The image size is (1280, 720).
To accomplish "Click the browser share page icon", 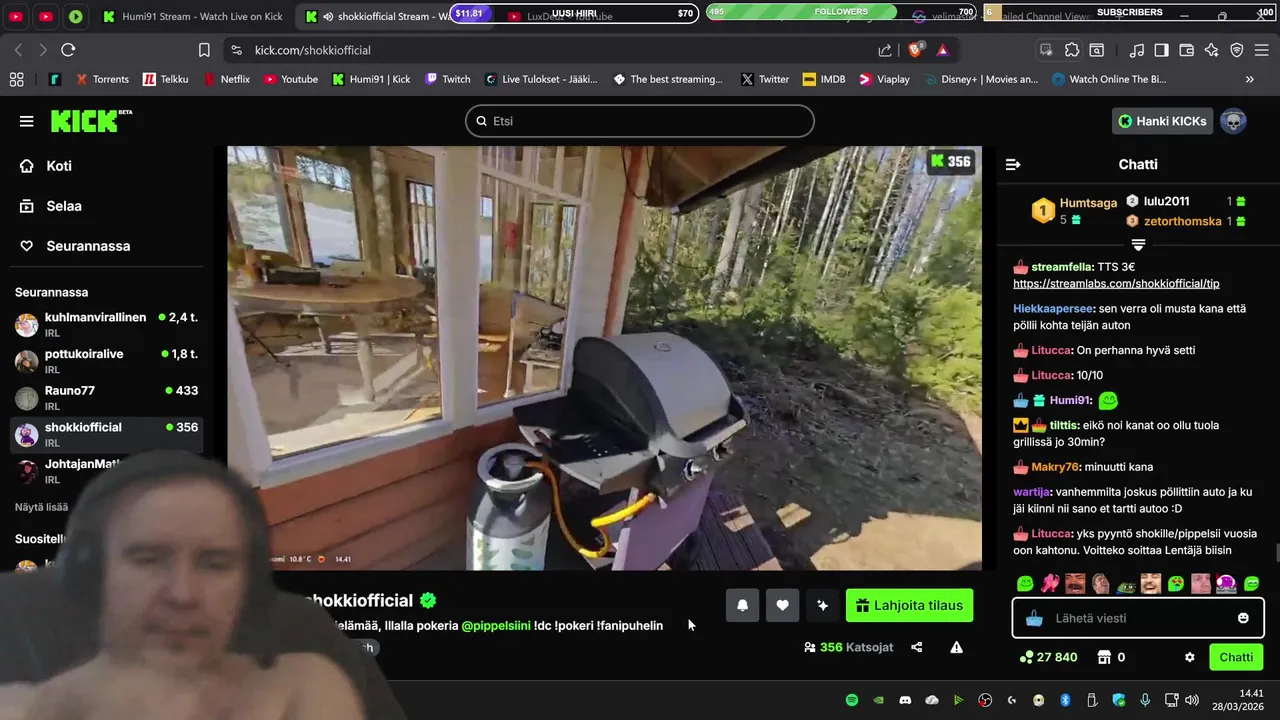I will (x=885, y=50).
